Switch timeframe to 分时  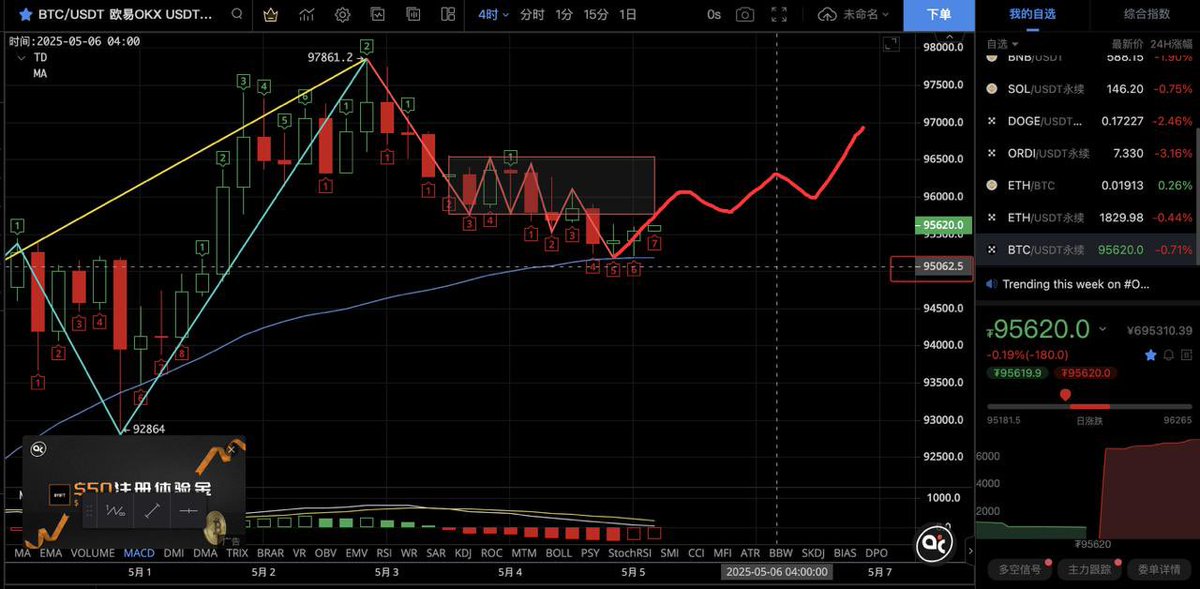click(x=532, y=15)
